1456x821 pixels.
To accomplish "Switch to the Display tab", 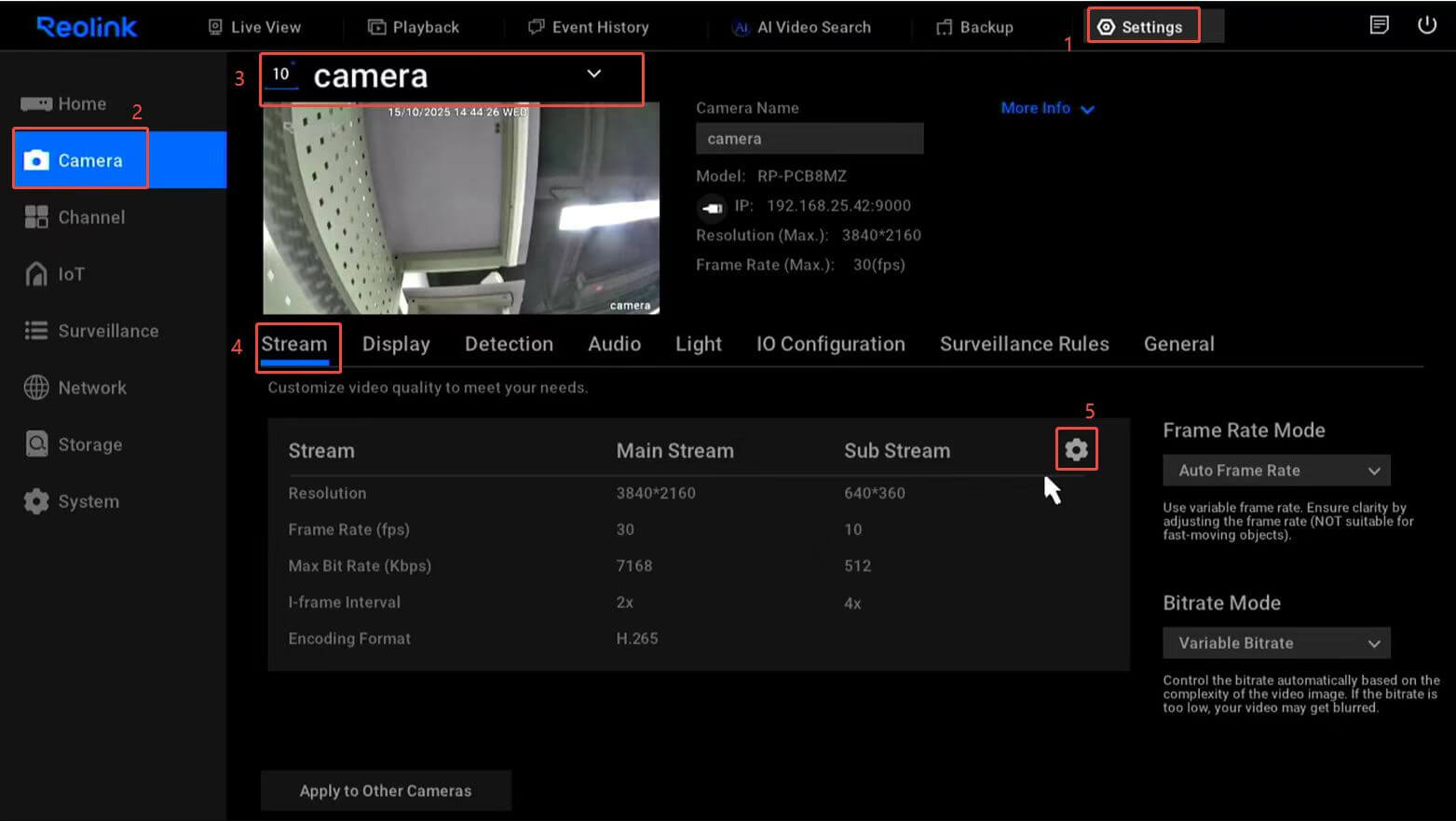I will coord(396,344).
